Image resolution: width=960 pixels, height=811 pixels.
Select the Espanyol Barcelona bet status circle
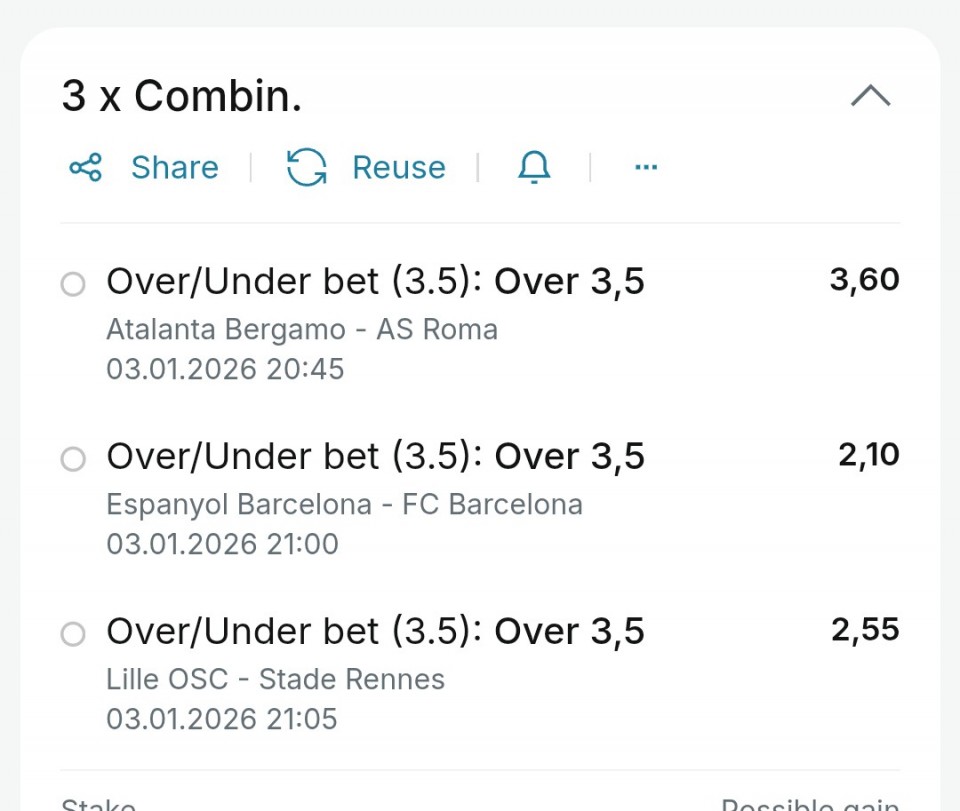coord(73,460)
